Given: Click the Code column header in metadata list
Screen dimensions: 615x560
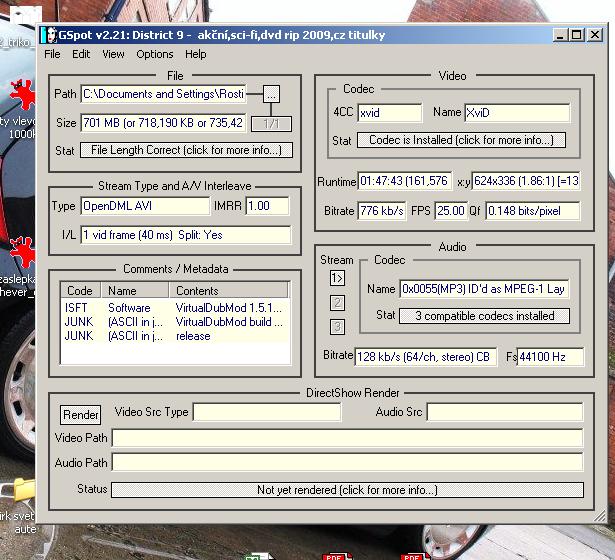Looking at the screenshot, I should pos(81,291).
